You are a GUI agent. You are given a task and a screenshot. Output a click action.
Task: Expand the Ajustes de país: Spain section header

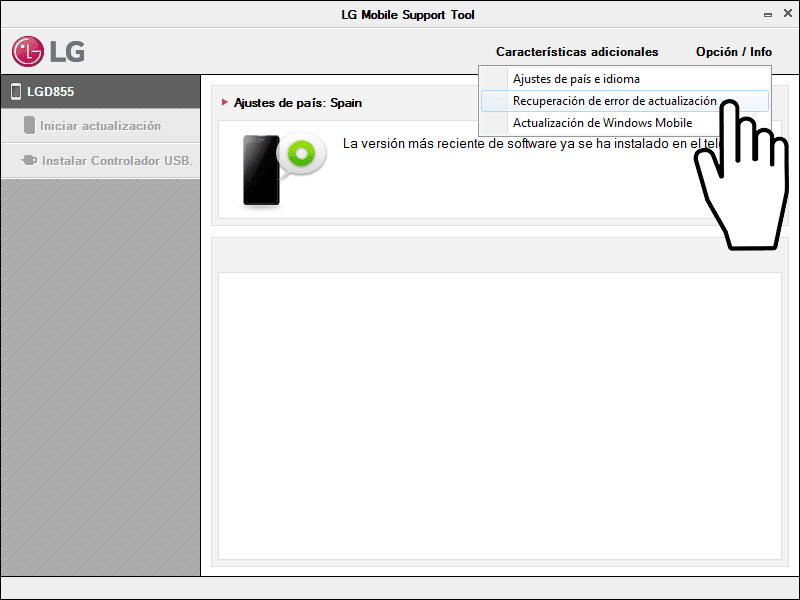click(x=300, y=103)
